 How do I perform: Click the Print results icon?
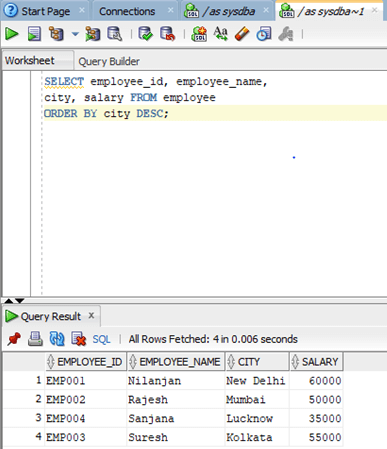35,339
